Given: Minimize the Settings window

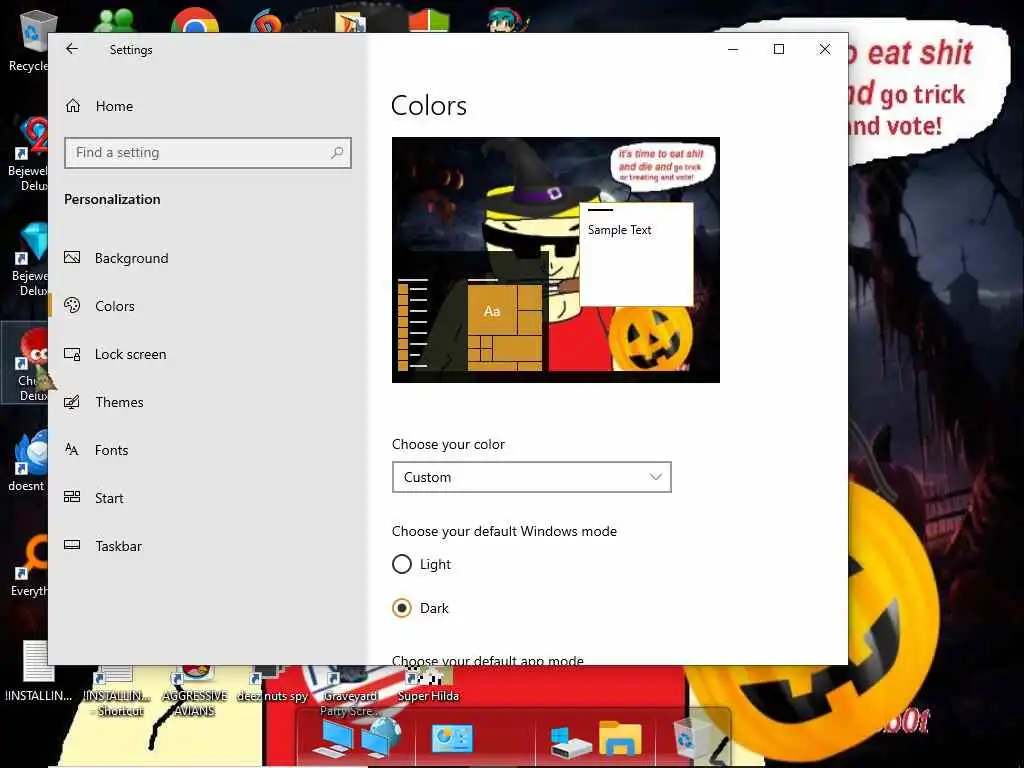Looking at the screenshot, I should [x=733, y=49].
